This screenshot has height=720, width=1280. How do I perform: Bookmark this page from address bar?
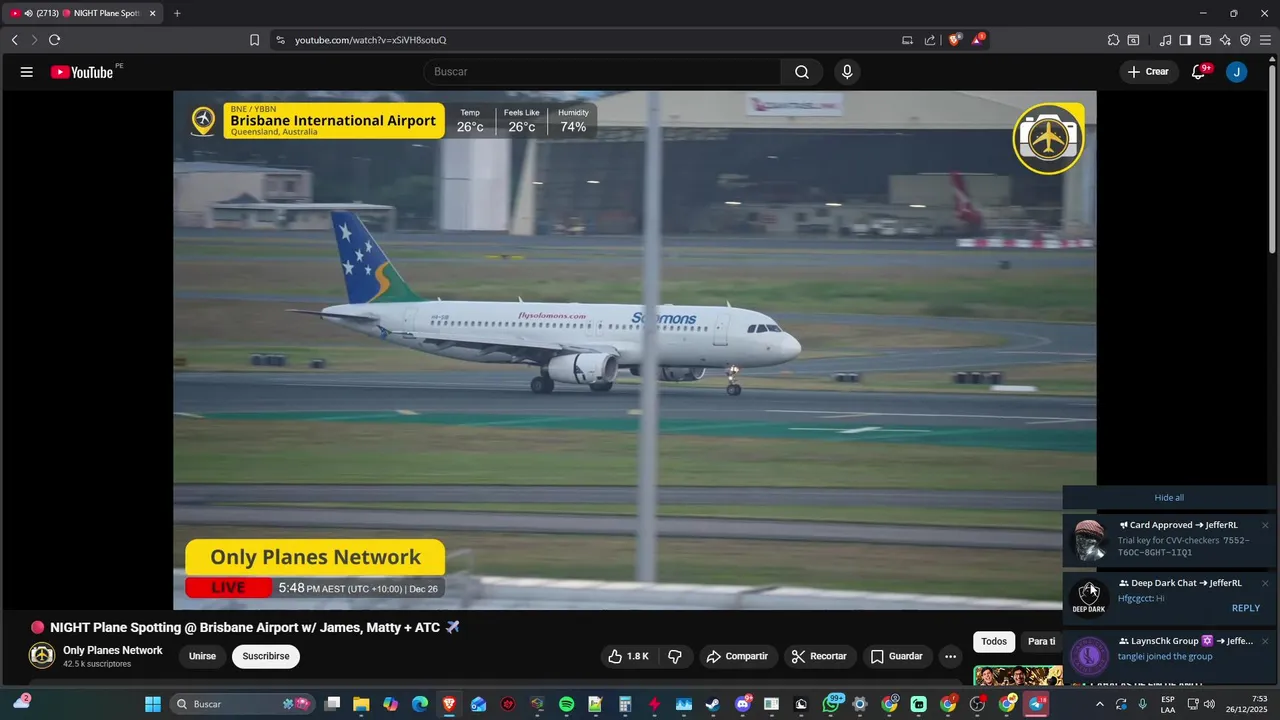[x=254, y=40]
